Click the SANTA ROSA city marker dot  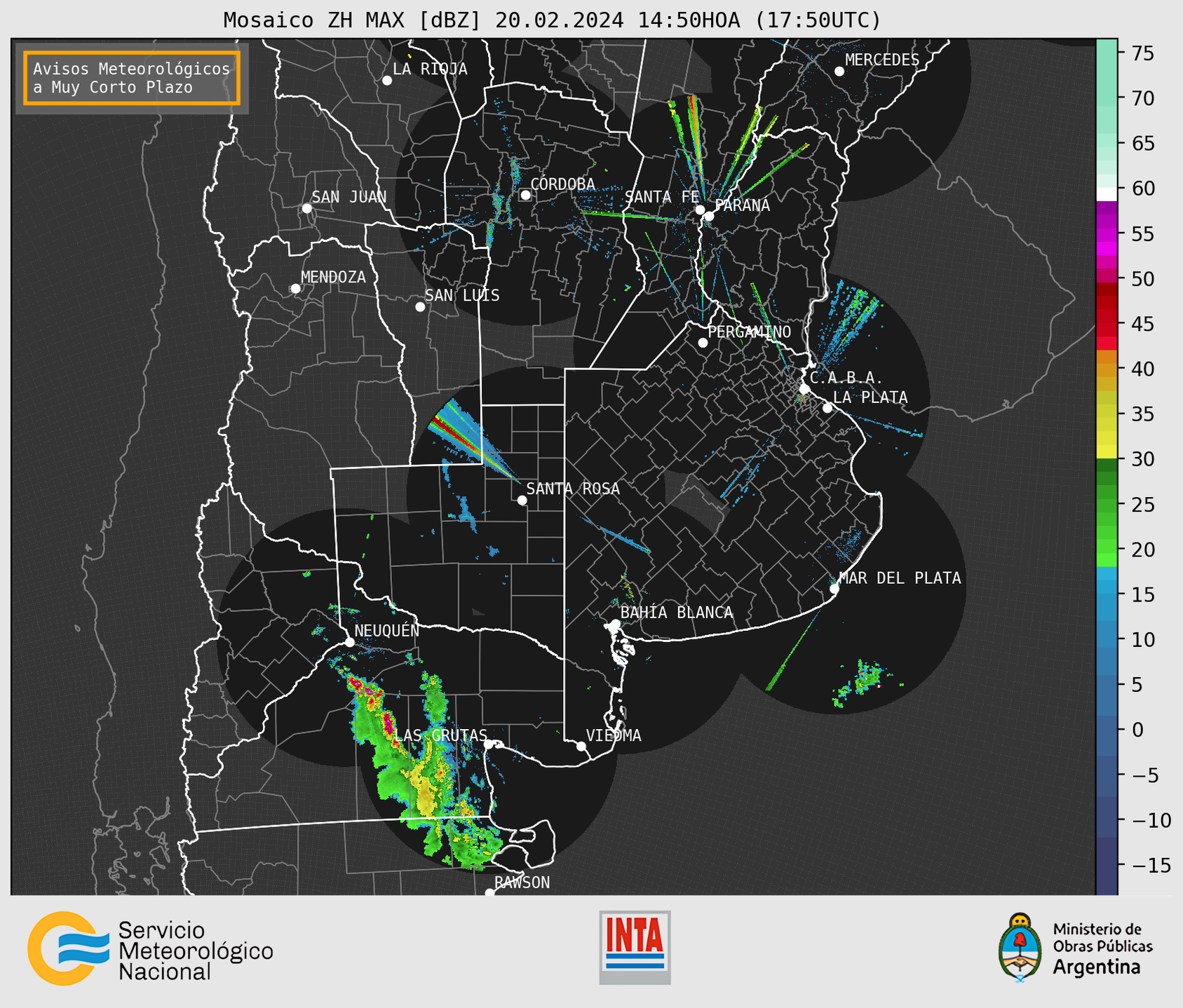[522, 500]
